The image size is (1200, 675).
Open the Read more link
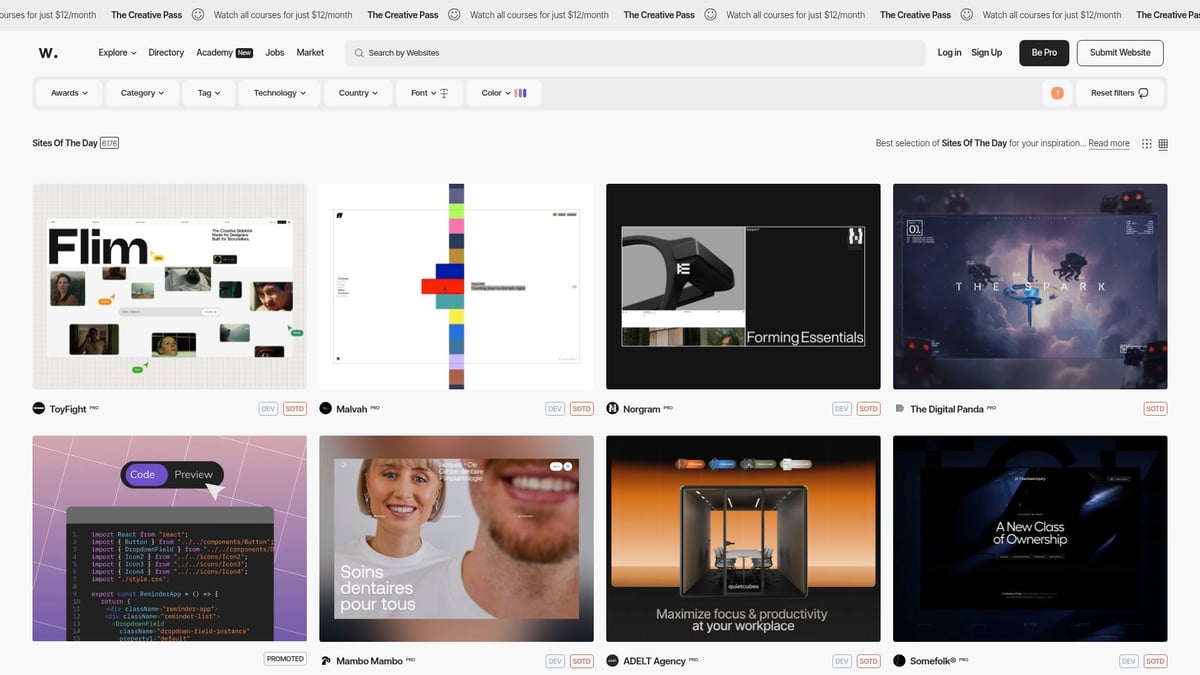1108,143
